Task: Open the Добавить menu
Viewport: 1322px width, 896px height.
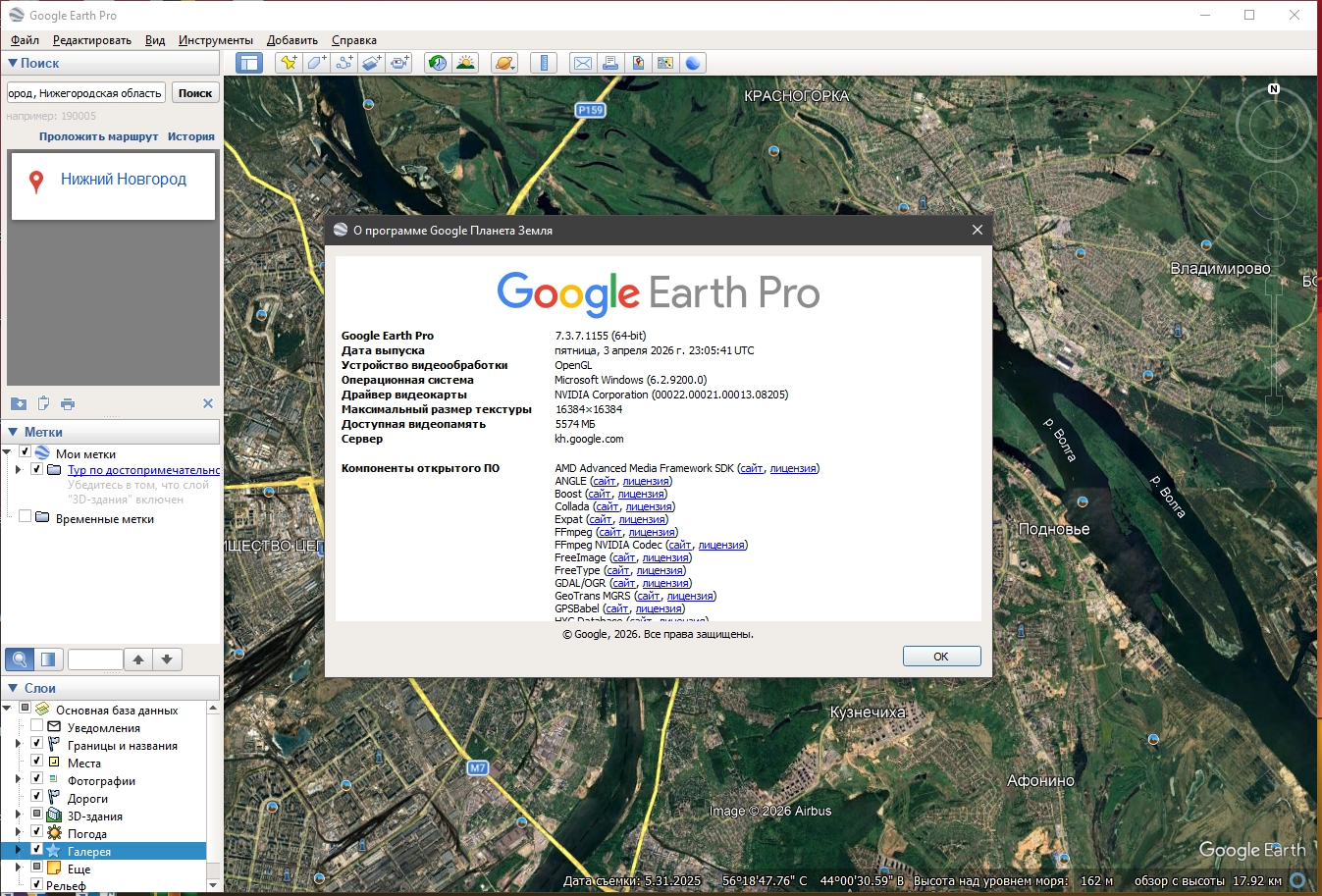Action: [x=292, y=40]
